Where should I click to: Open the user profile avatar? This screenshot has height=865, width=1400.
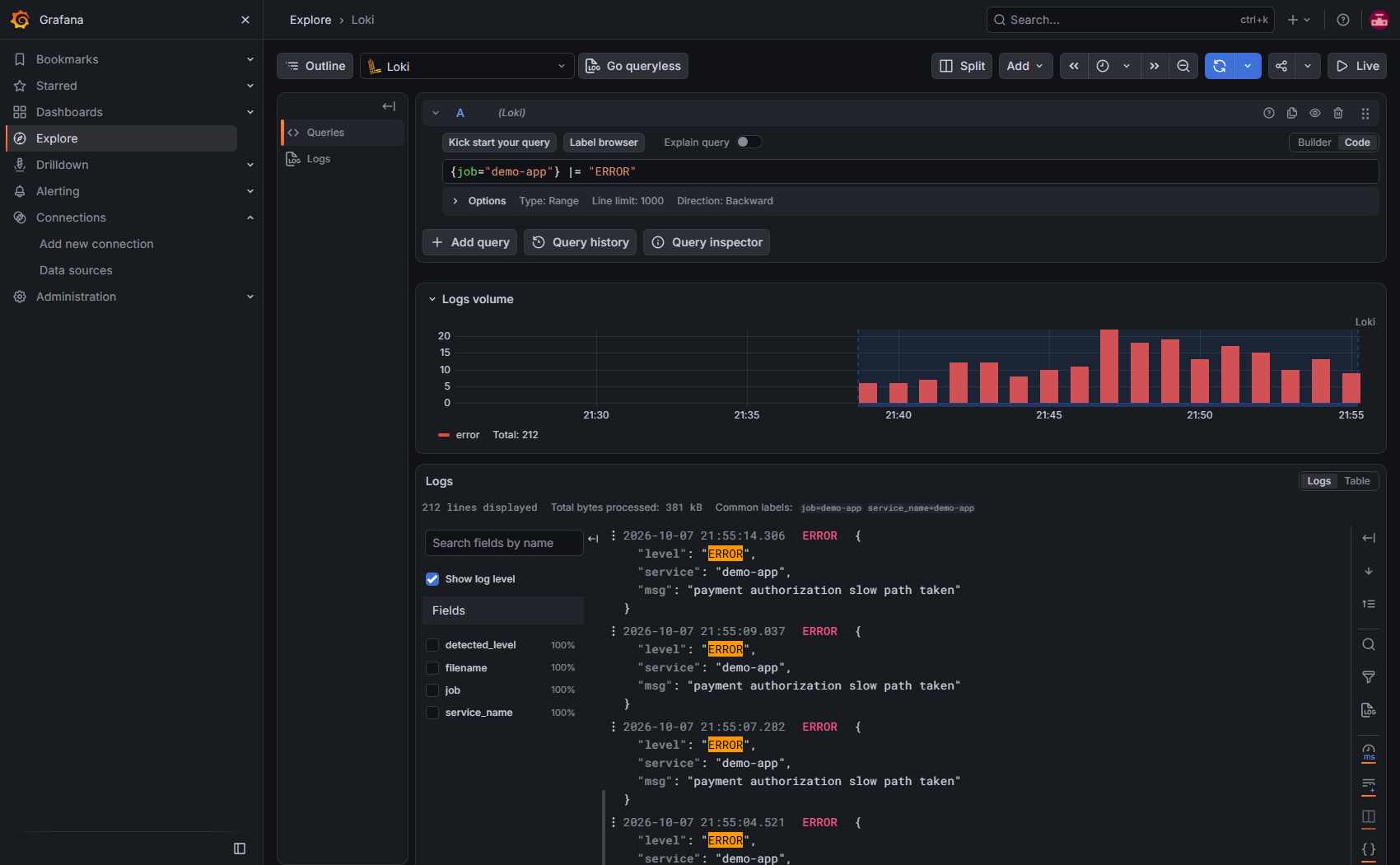pyautogui.click(x=1379, y=20)
